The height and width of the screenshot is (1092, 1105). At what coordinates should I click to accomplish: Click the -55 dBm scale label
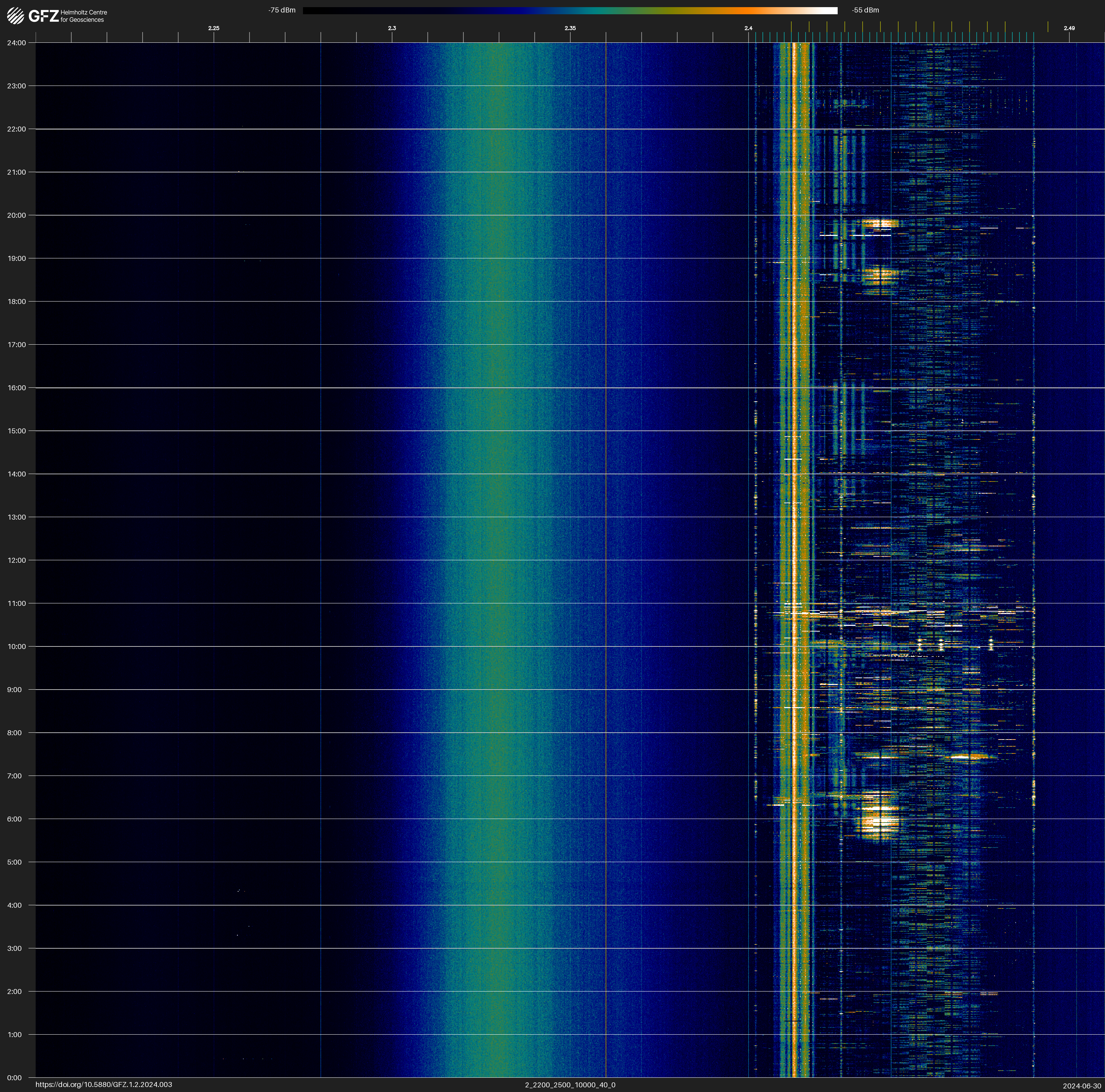(865, 10)
